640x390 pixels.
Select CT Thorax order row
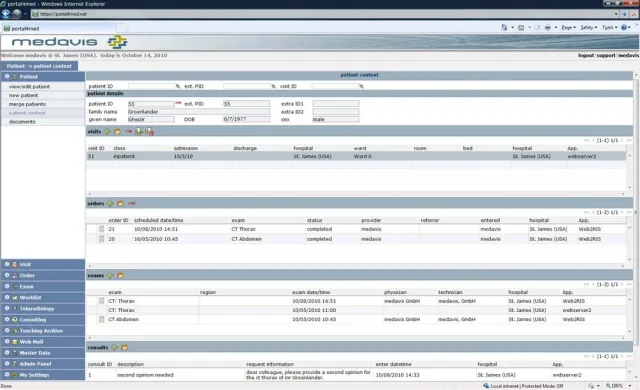pos(356,229)
